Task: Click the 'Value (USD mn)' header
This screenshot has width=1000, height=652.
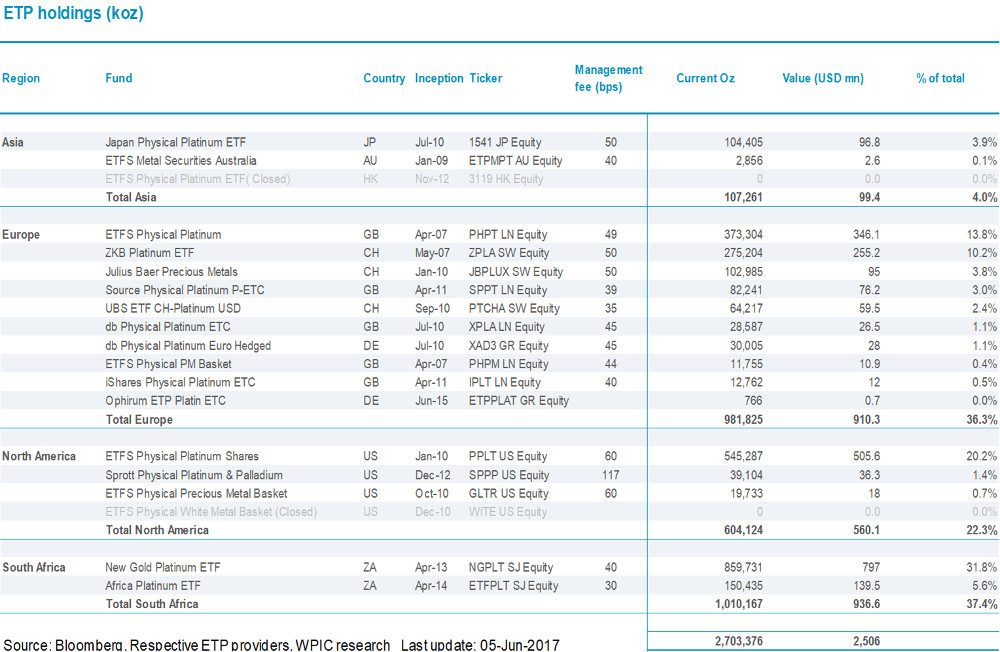Action: coord(823,78)
